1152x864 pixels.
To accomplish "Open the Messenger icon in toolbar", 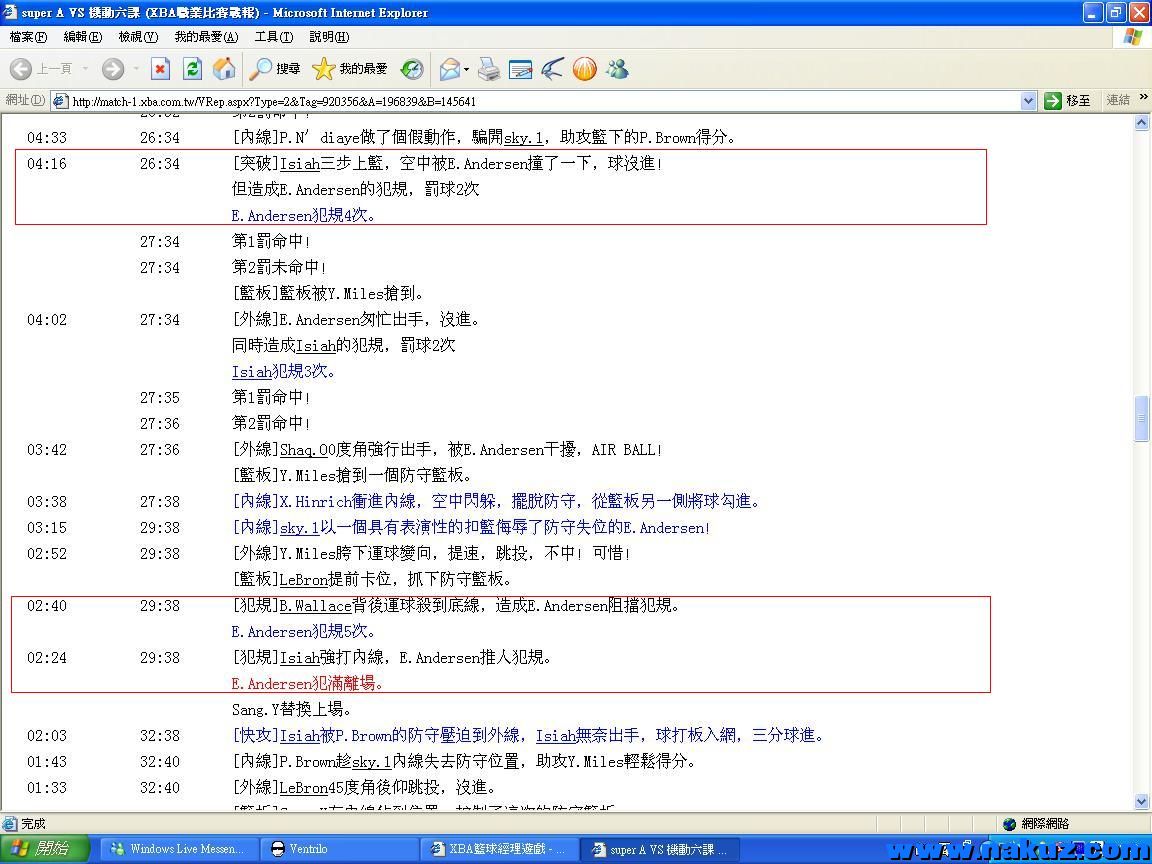I will pos(617,68).
